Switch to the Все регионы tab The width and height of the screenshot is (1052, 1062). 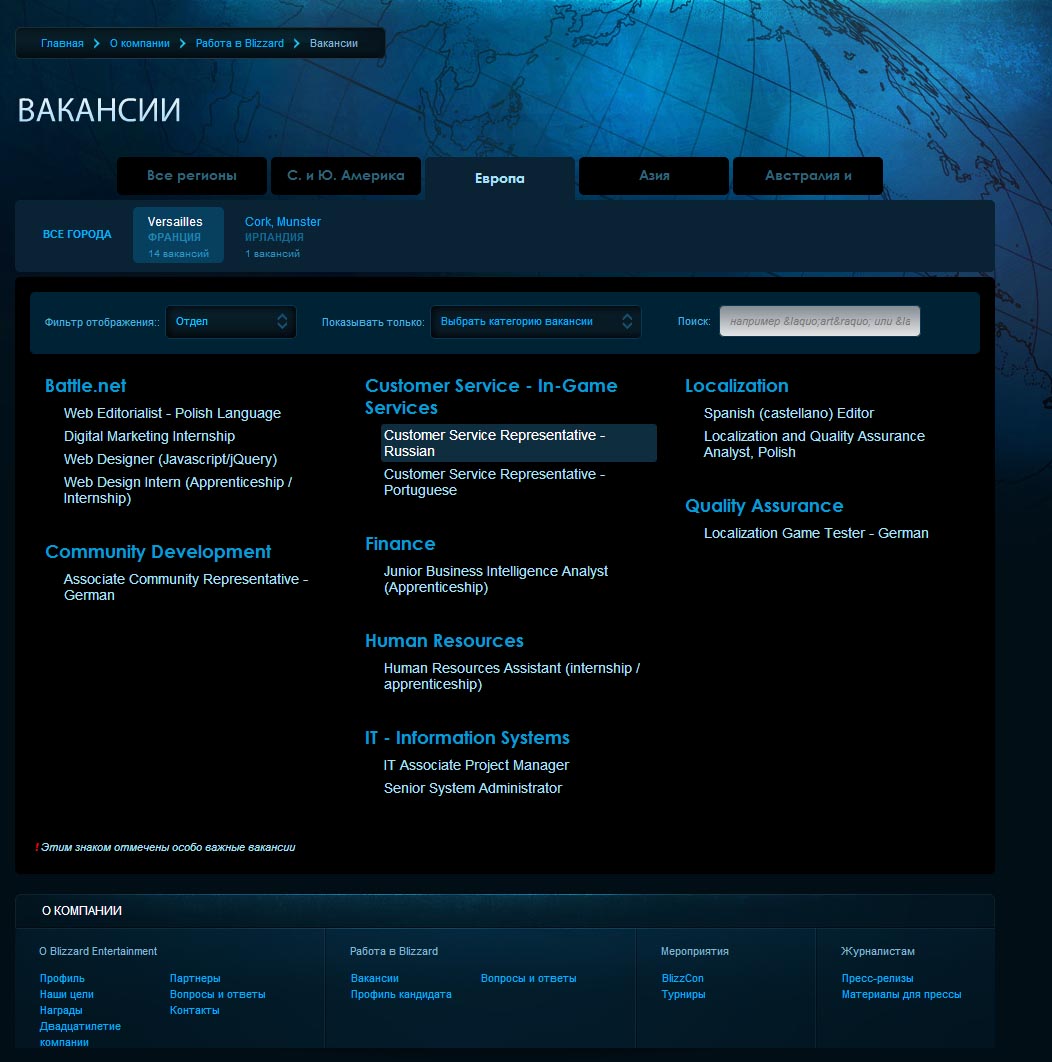click(192, 176)
